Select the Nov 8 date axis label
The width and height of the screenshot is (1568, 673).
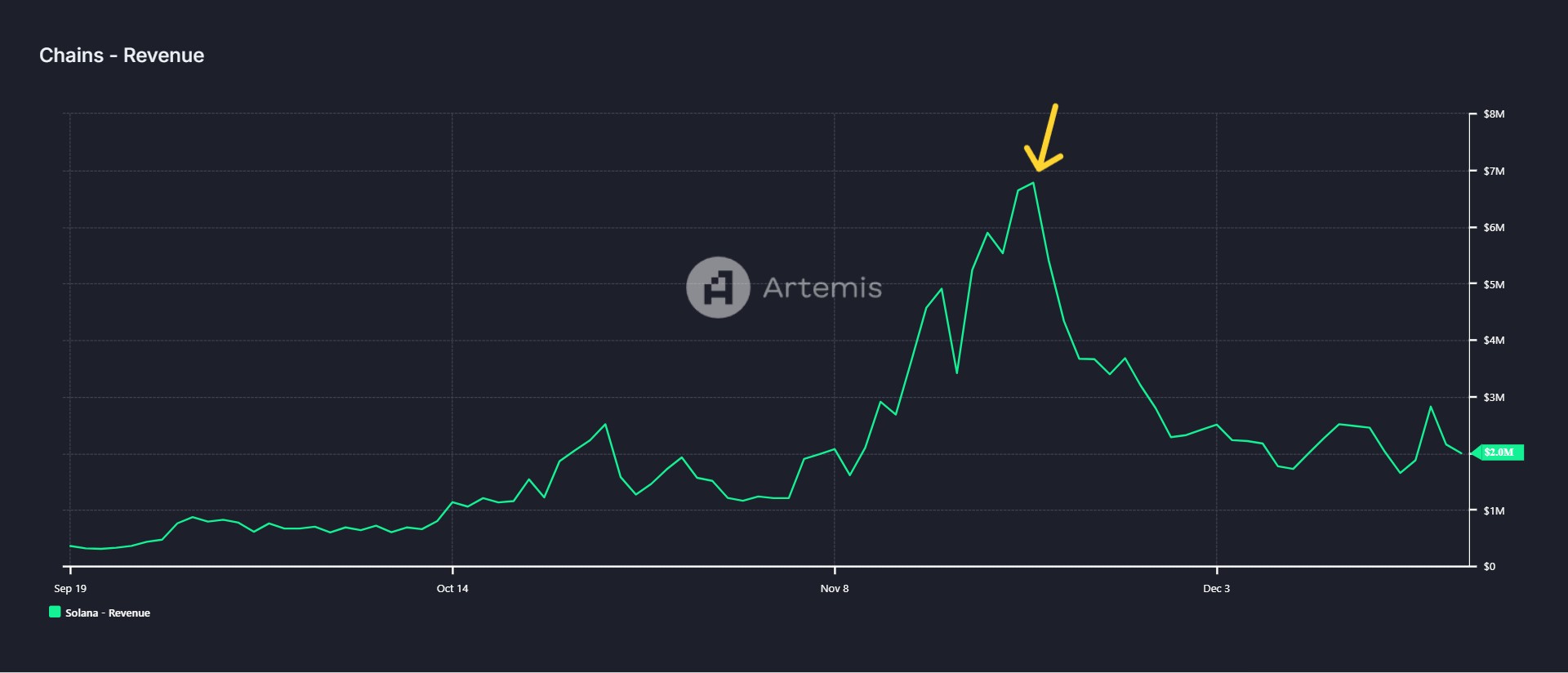click(x=834, y=588)
